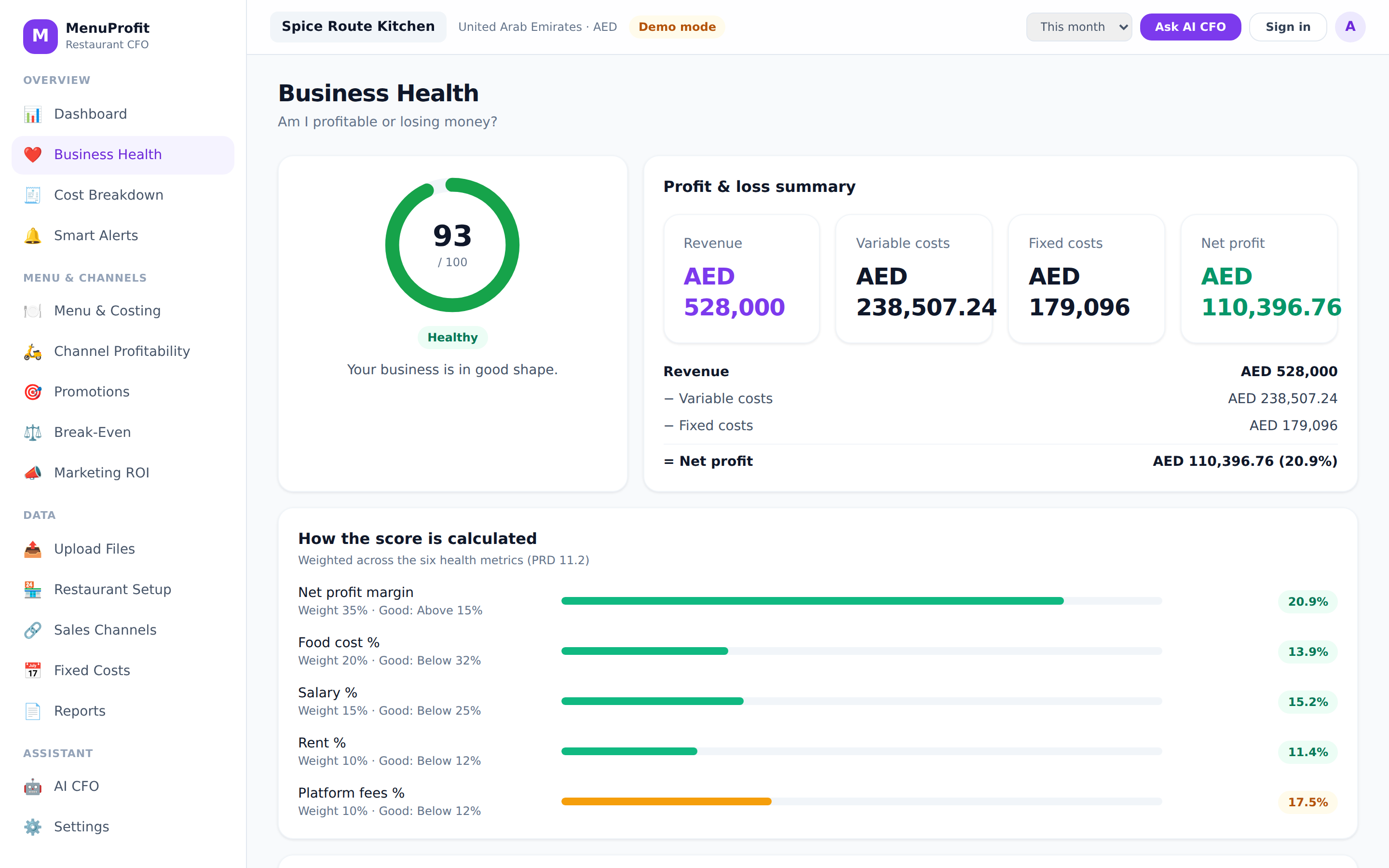This screenshot has width=1389, height=868.
Task: Click the Revenue AED 528,000 card
Action: tap(742, 279)
